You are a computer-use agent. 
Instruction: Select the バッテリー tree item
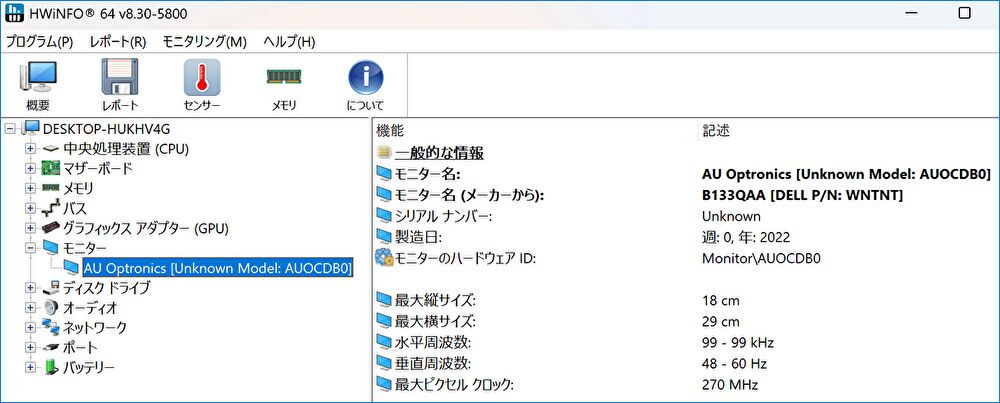88,367
